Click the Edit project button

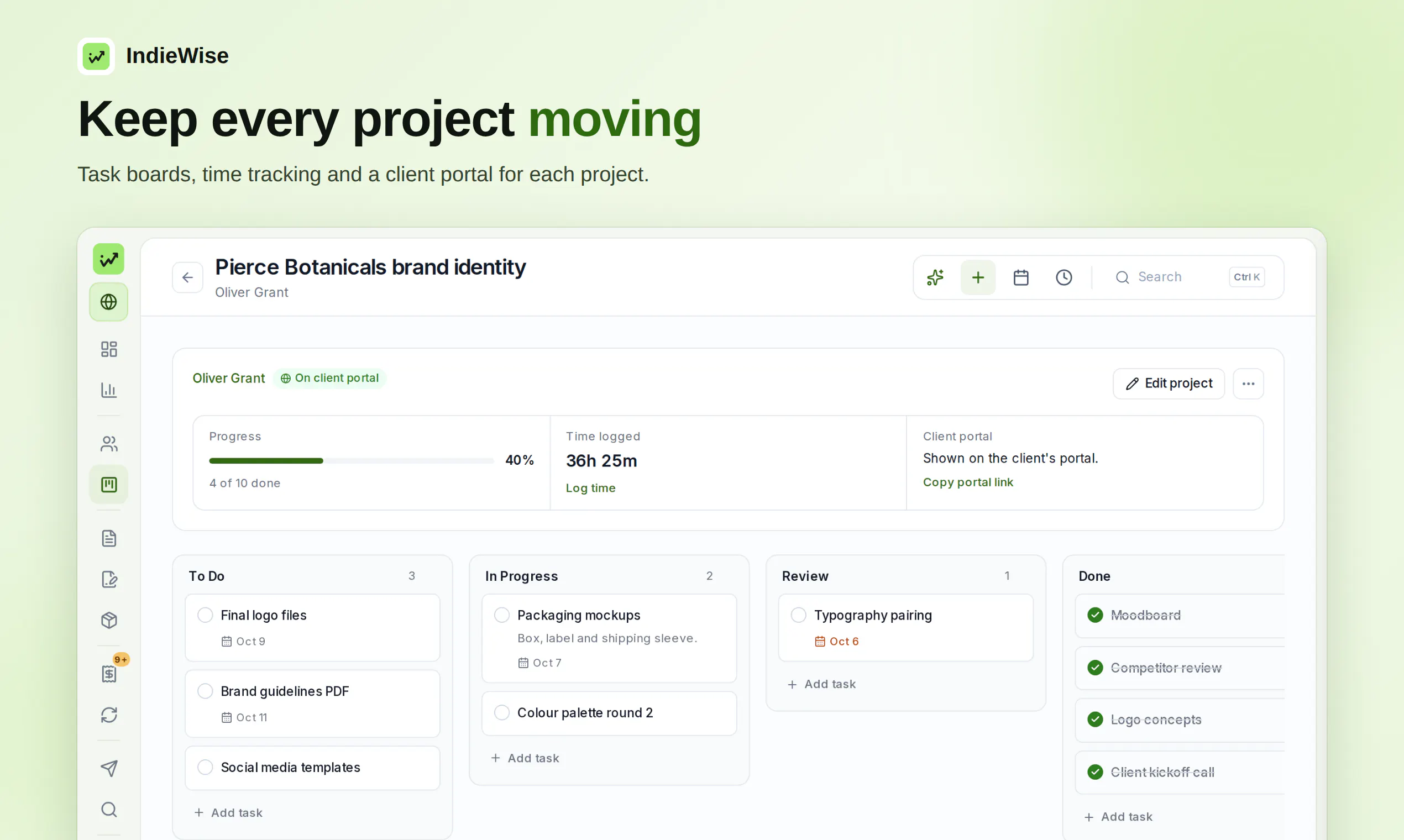point(1169,384)
